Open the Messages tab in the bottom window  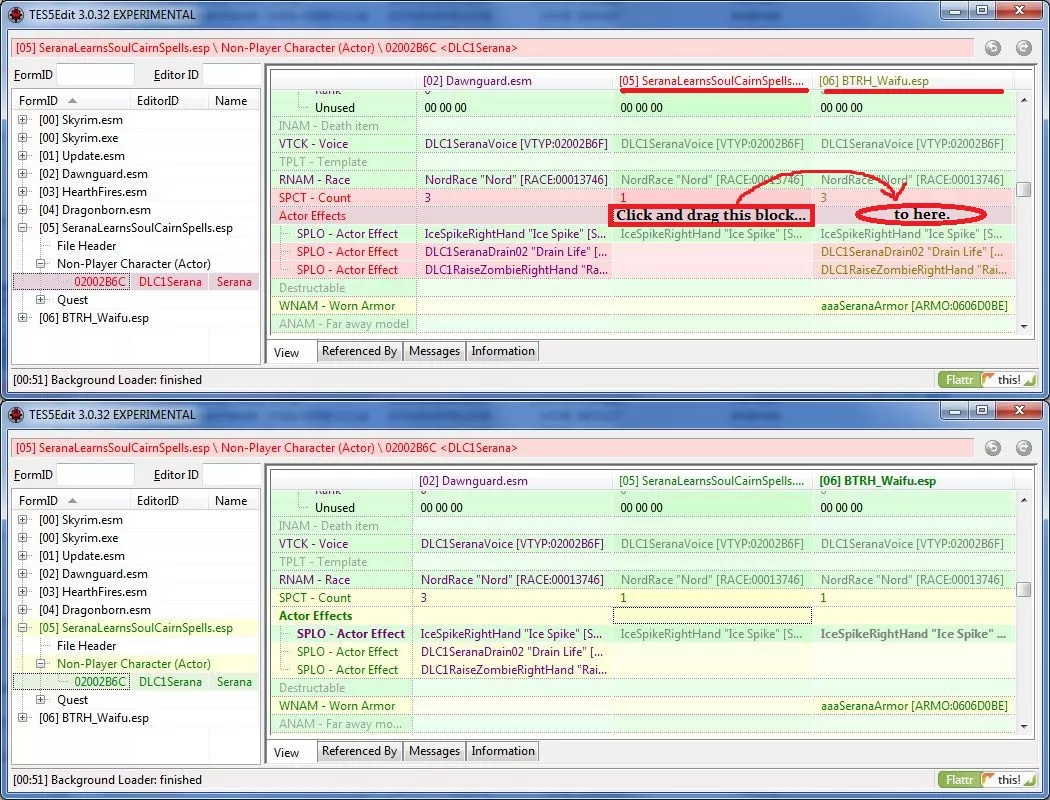(435, 751)
